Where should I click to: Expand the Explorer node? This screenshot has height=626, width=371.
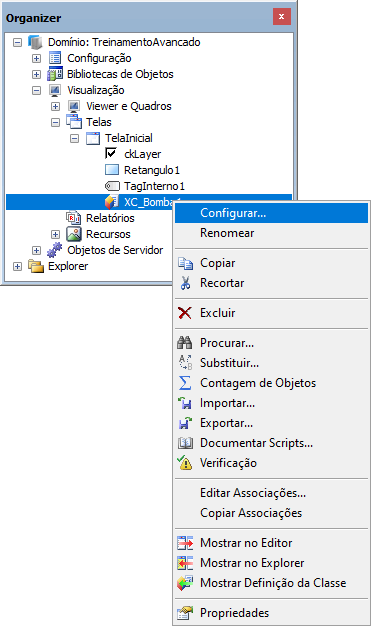tap(17, 266)
